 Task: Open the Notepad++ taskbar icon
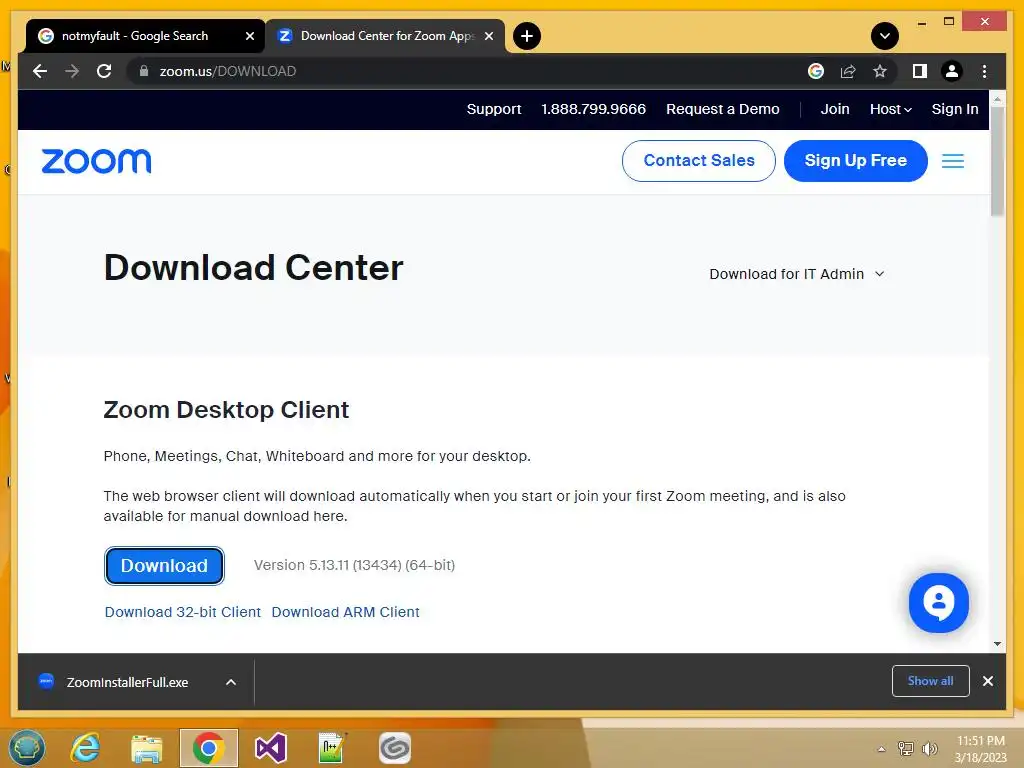pos(332,748)
